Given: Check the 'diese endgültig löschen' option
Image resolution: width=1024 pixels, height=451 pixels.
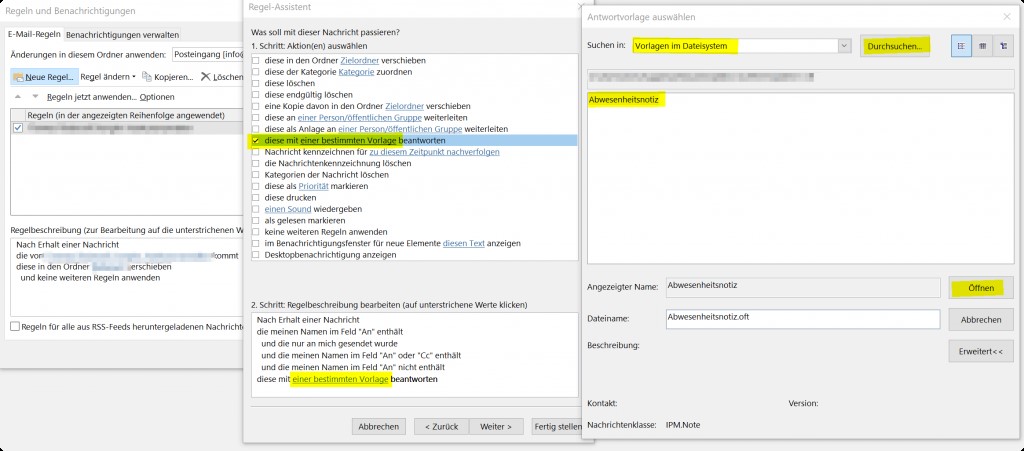Looking at the screenshot, I should pos(257,95).
